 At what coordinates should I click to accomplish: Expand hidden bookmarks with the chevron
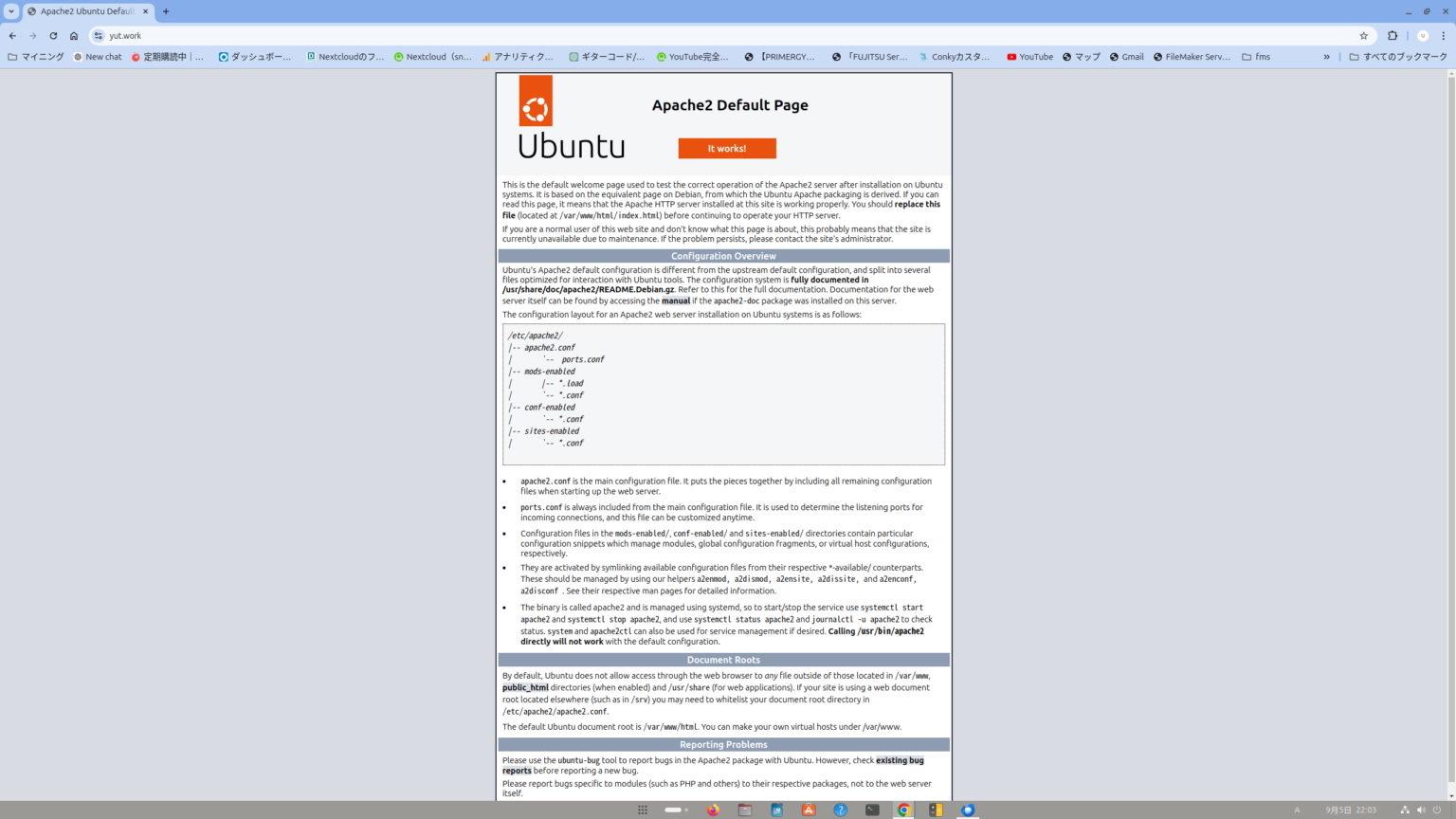click(1326, 57)
